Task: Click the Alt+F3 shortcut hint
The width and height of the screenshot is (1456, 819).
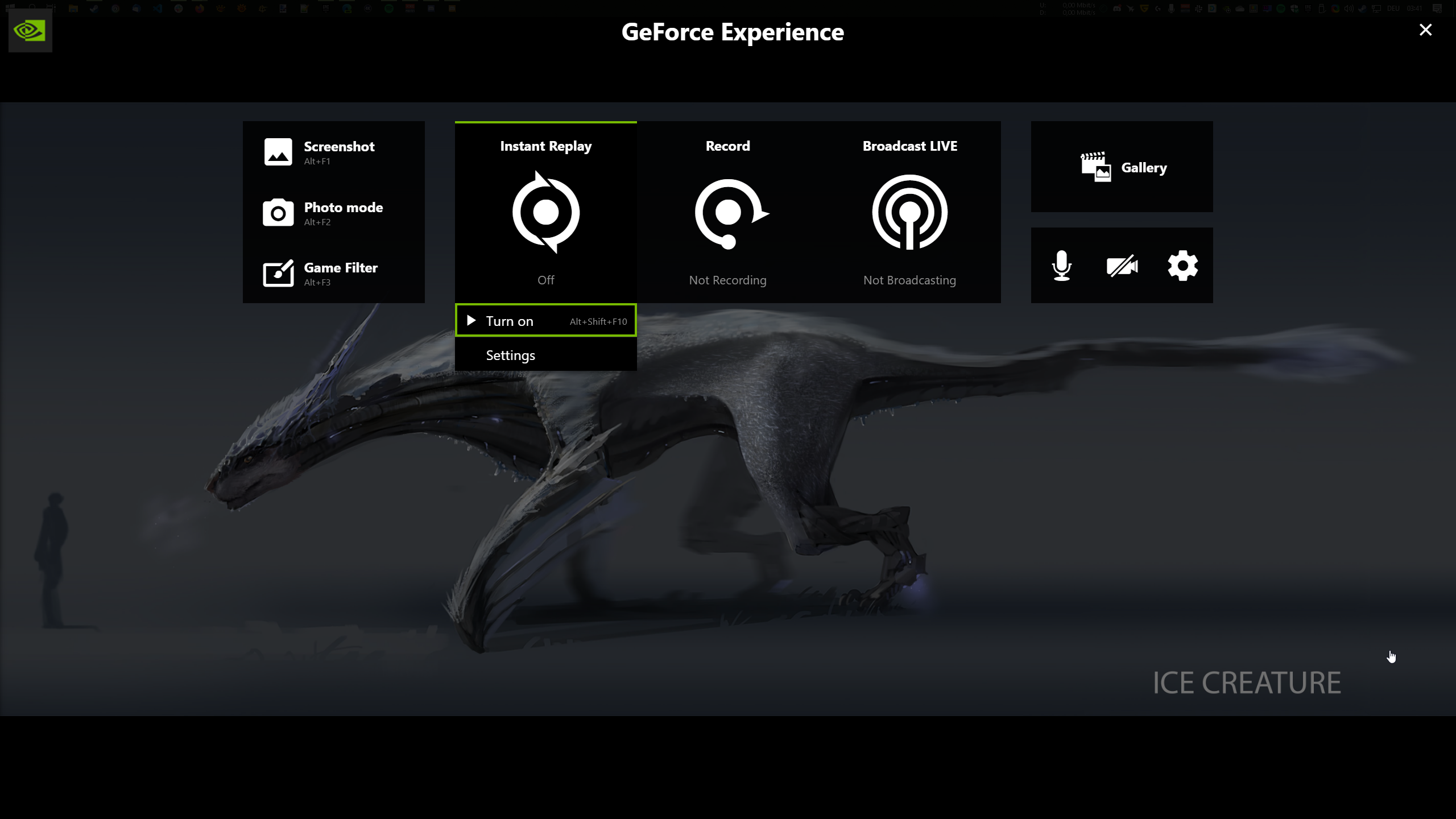Action: (317, 283)
